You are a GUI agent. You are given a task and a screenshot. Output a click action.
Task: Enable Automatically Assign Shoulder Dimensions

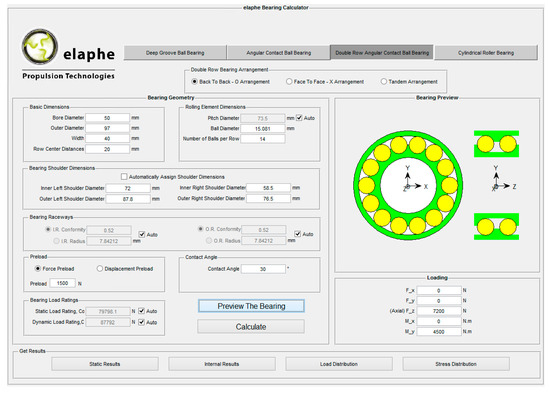[x=124, y=176]
